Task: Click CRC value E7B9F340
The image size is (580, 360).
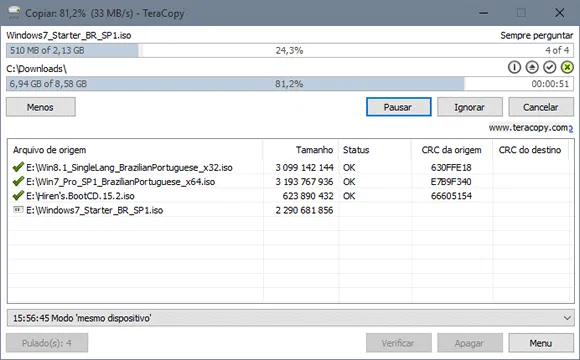Action: 451,182
